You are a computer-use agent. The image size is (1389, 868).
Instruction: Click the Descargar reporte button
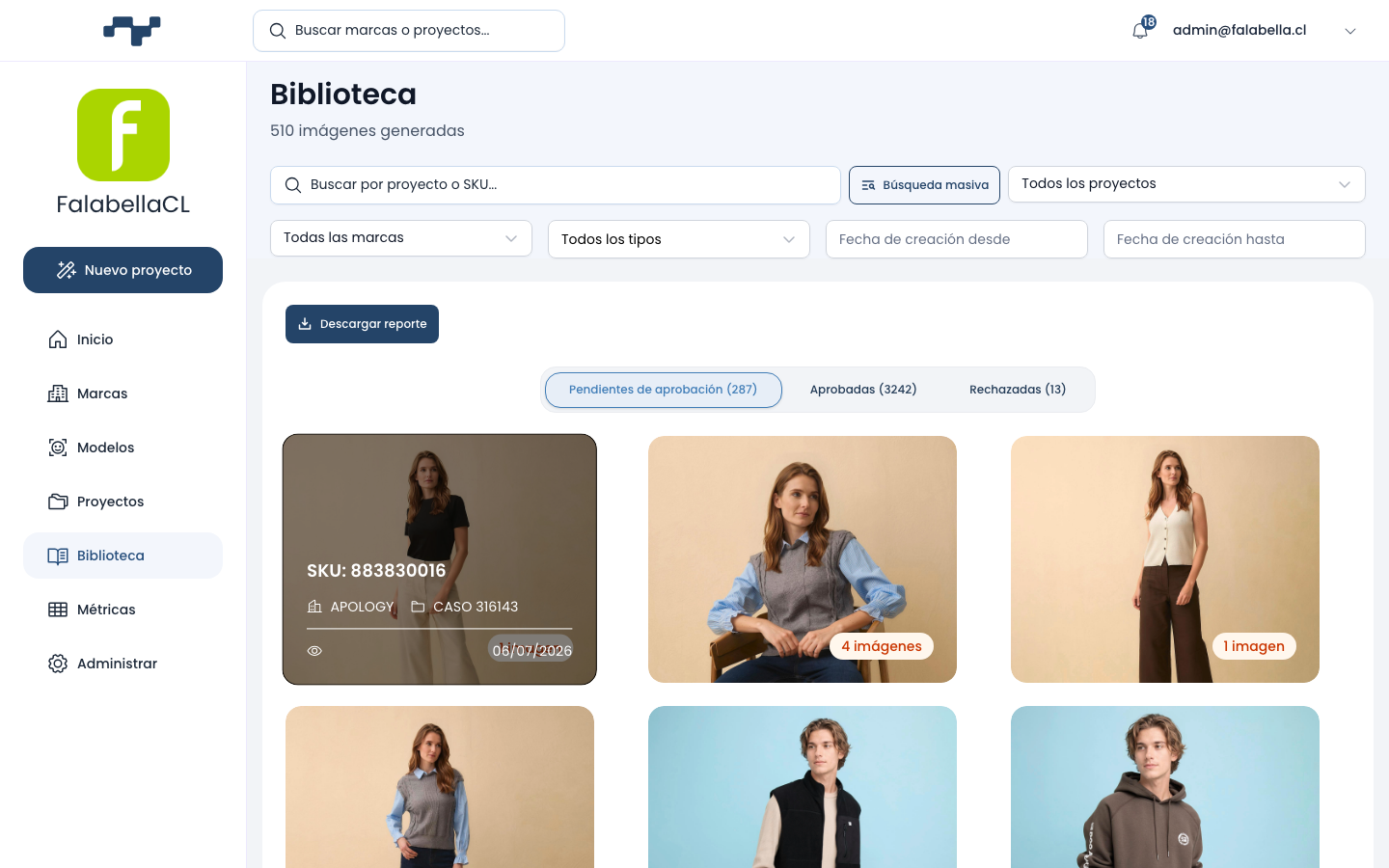(362, 324)
